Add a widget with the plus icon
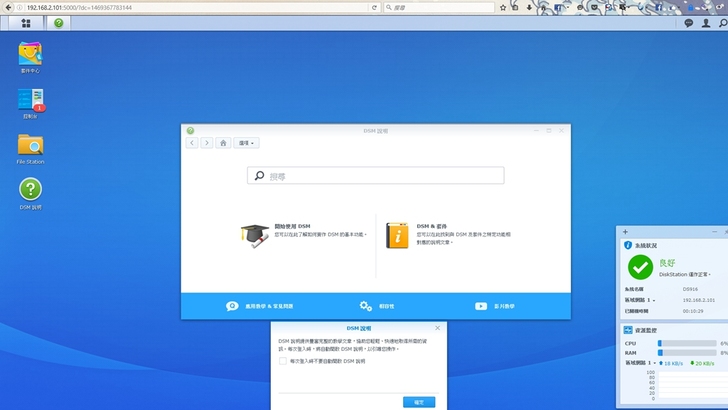Image resolution: width=728 pixels, height=410 pixels. 625,231
